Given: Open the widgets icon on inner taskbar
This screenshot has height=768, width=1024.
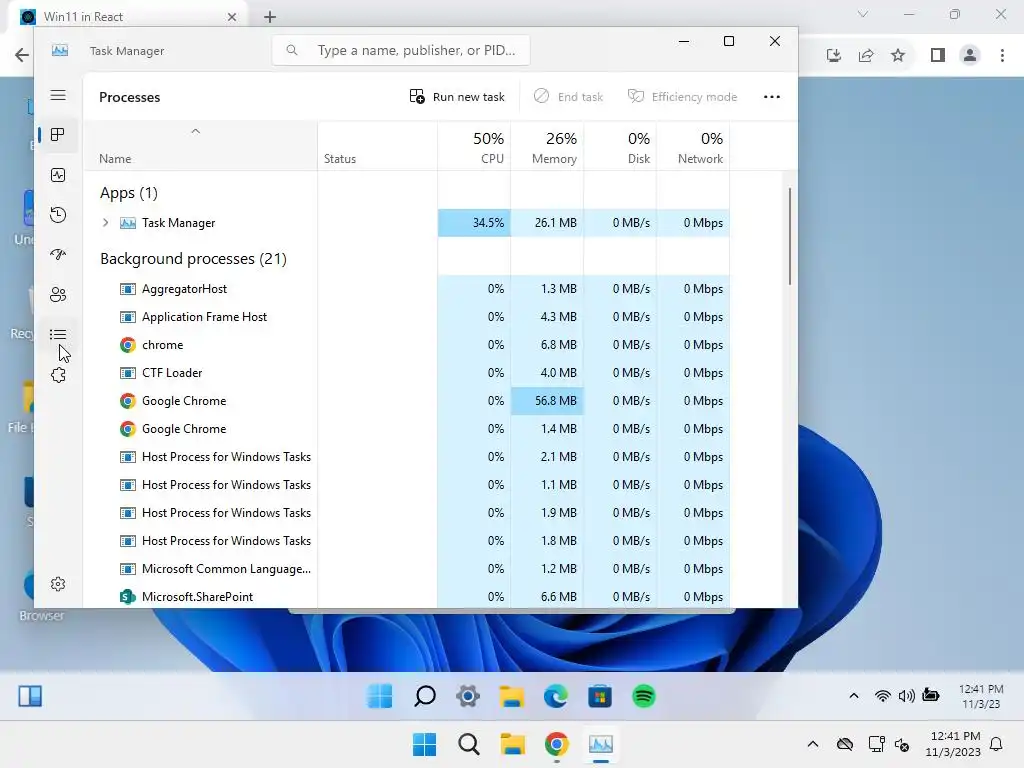Looking at the screenshot, I should [30, 696].
